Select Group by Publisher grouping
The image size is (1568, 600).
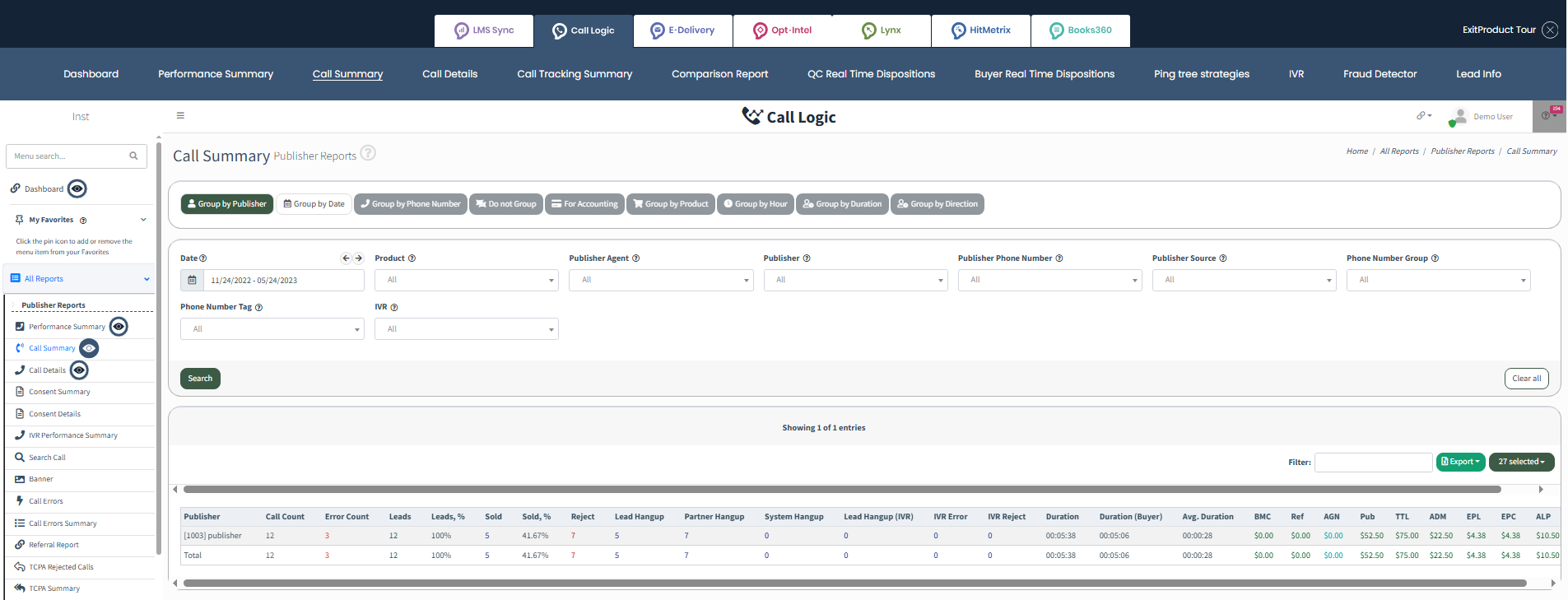click(227, 204)
